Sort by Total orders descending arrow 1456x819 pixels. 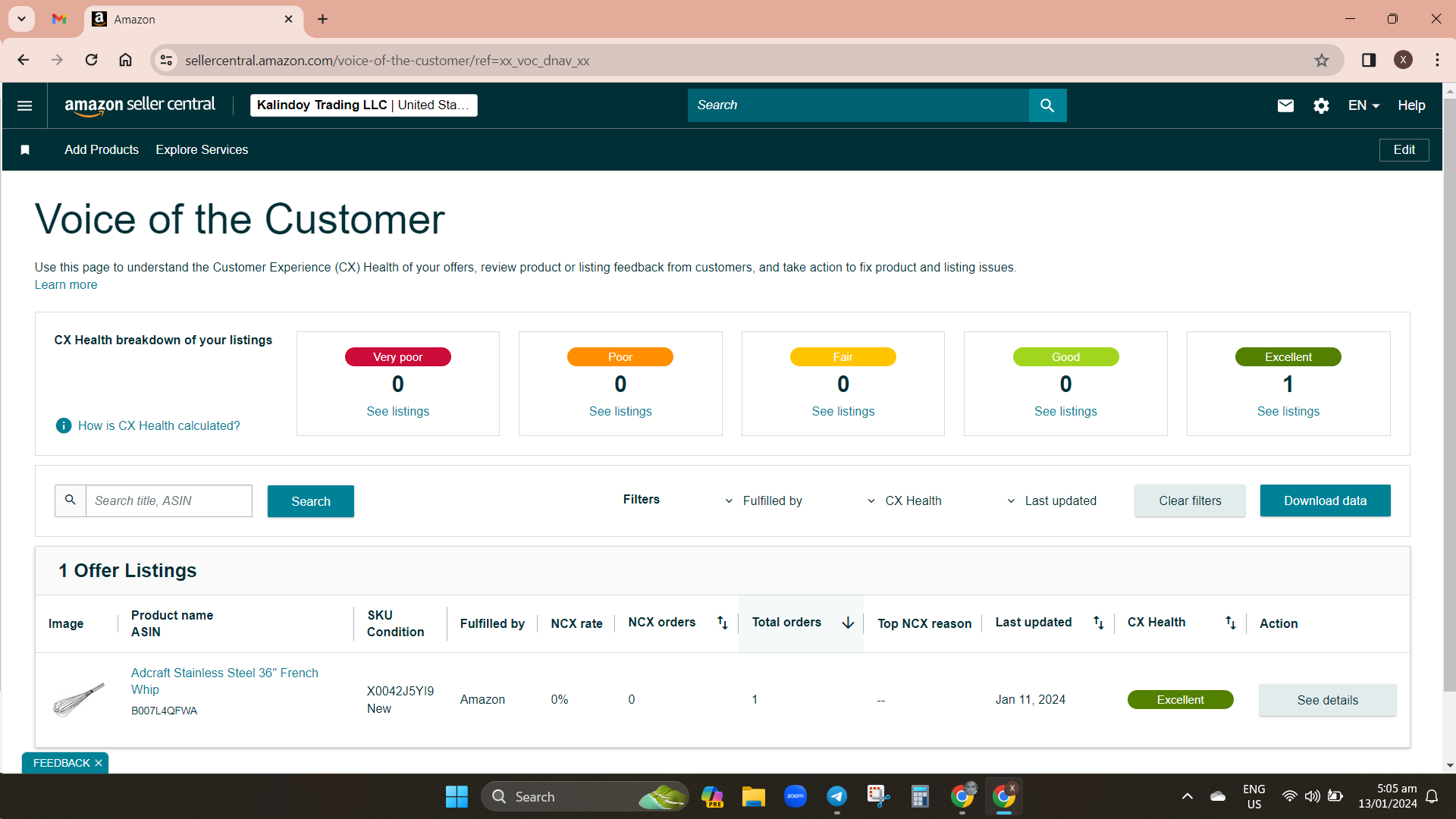point(848,623)
